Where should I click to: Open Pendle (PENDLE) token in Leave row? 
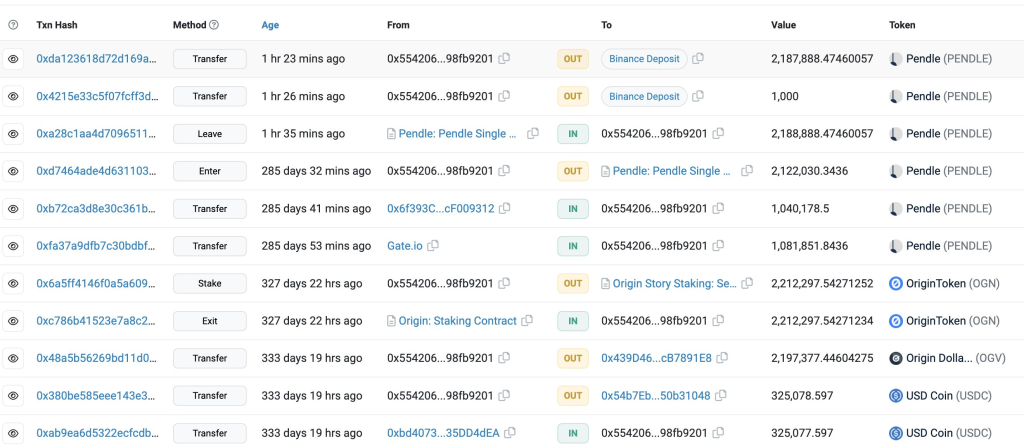[949, 134]
